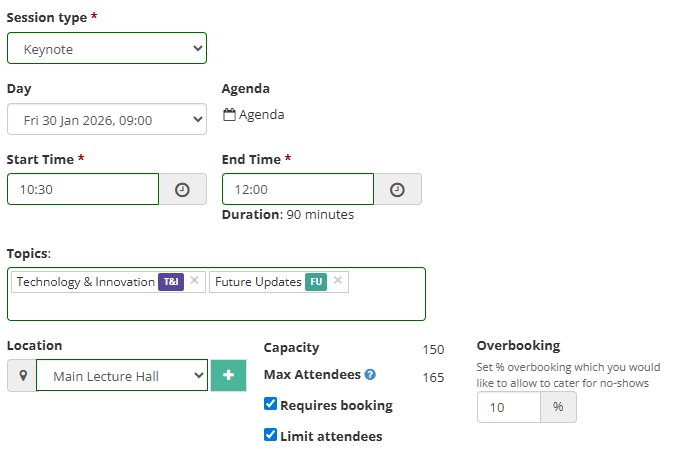Click the location map pin icon
Screen dimensions: 689x466
(21, 376)
